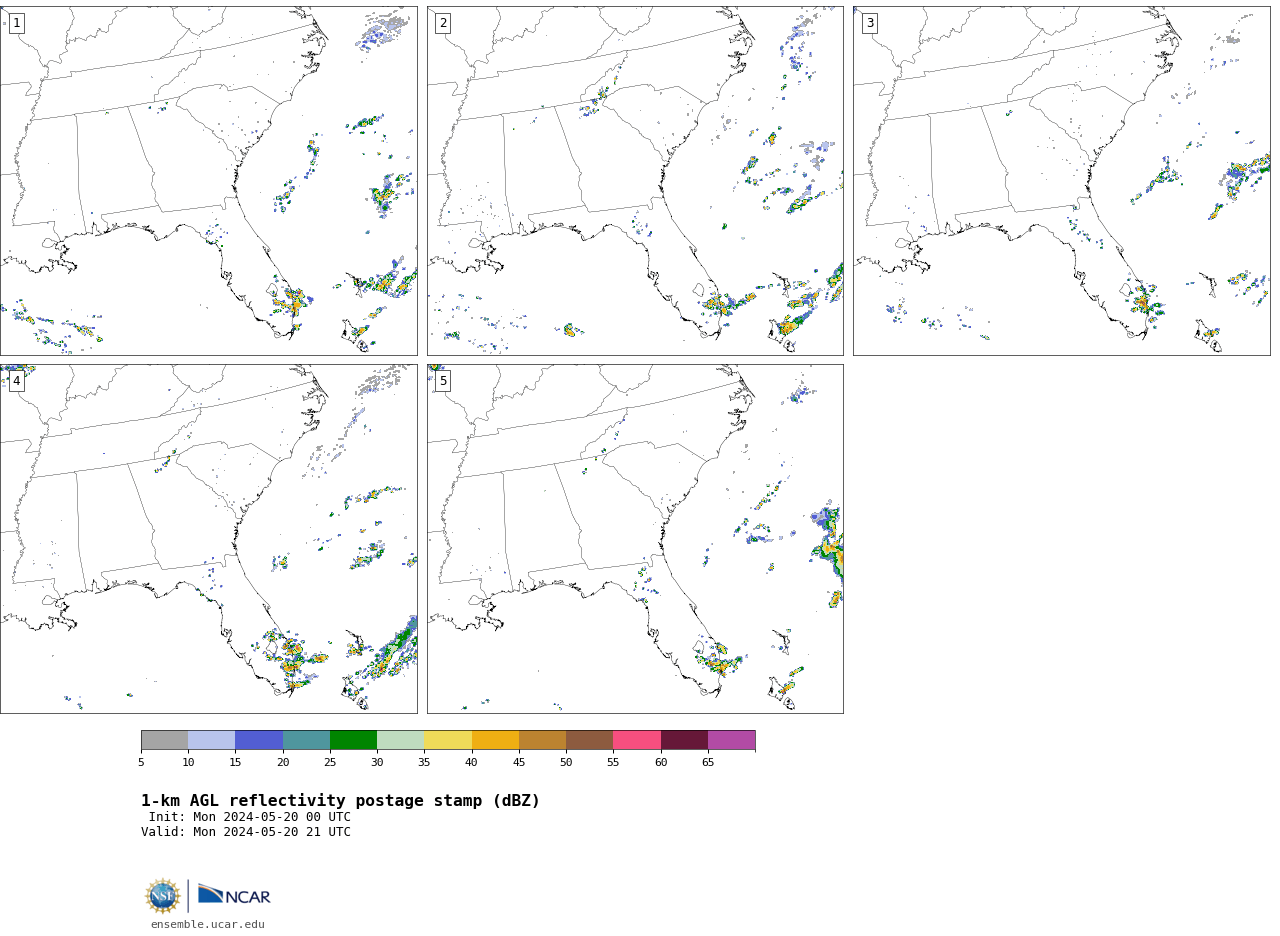Click the colorbar tick label '20'

click(283, 763)
